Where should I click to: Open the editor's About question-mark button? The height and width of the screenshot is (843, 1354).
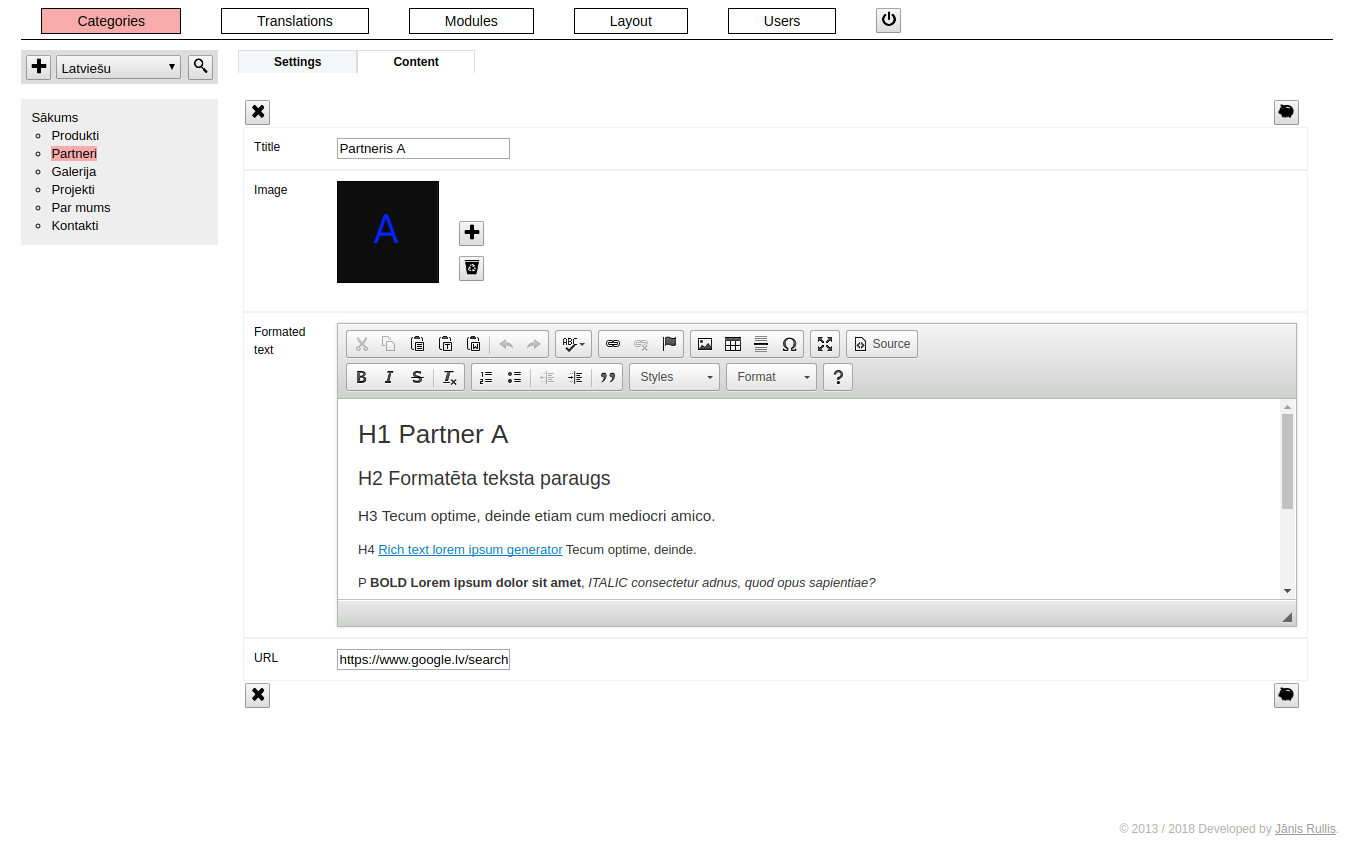[x=838, y=377]
